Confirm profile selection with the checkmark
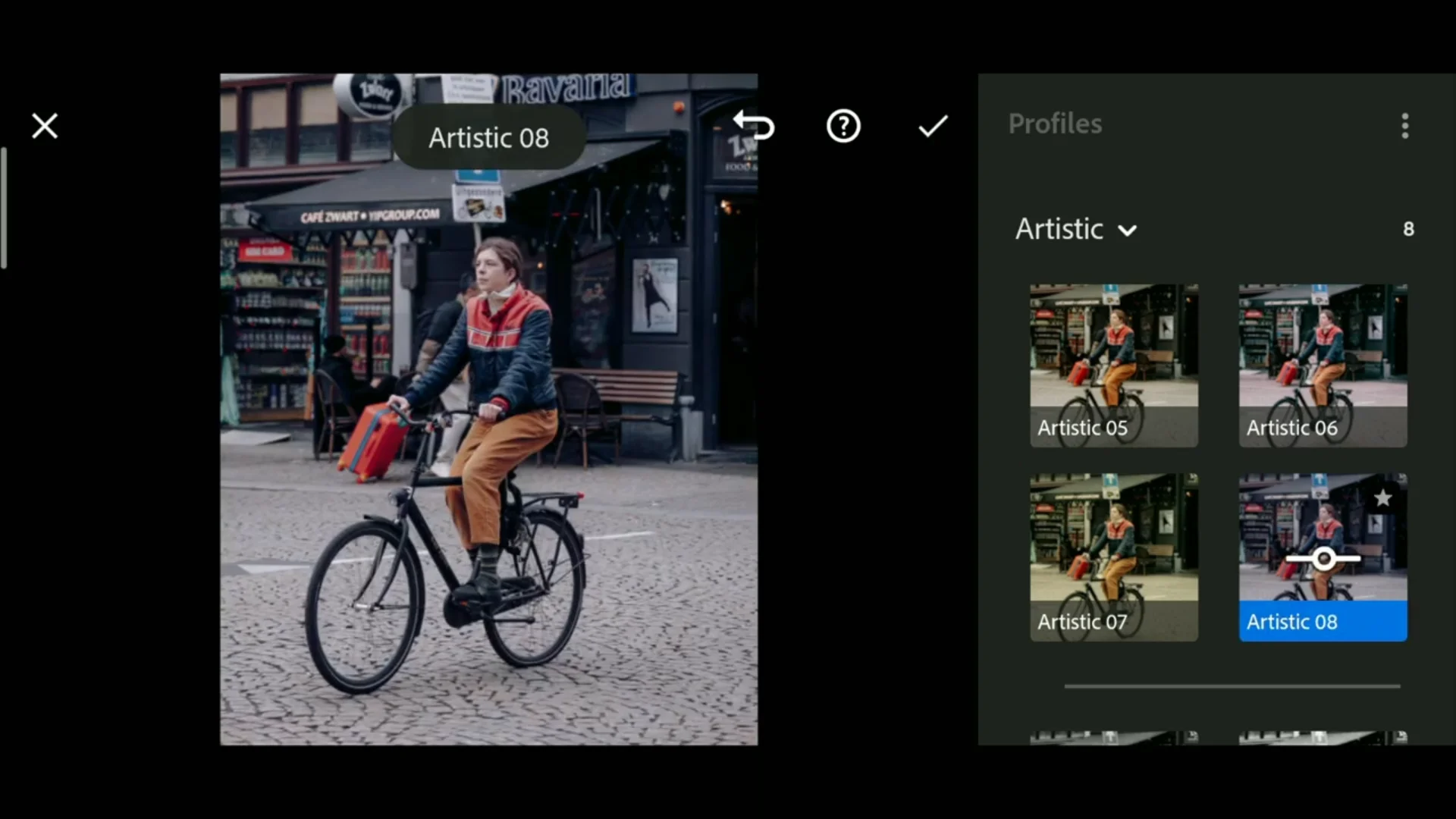1456x819 pixels. pos(933,126)
